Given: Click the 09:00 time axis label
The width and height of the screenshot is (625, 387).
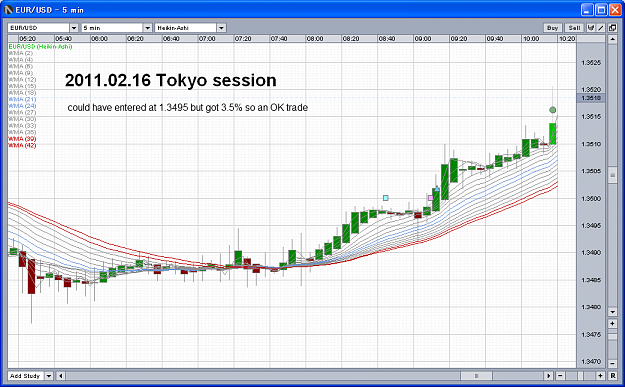Looking at the screenshot, I should [423, 39].
